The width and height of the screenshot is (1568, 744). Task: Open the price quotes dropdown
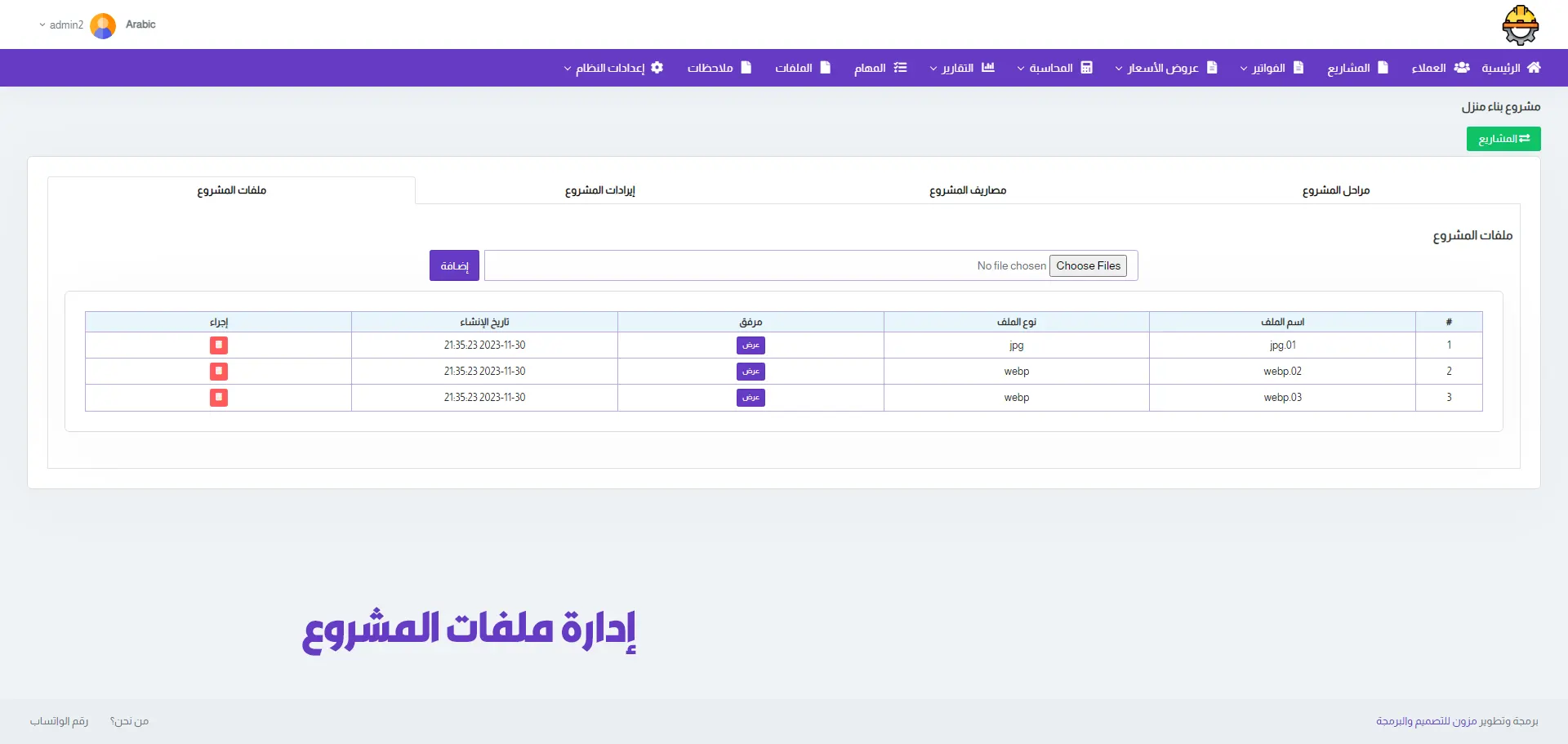(1165, 68)
